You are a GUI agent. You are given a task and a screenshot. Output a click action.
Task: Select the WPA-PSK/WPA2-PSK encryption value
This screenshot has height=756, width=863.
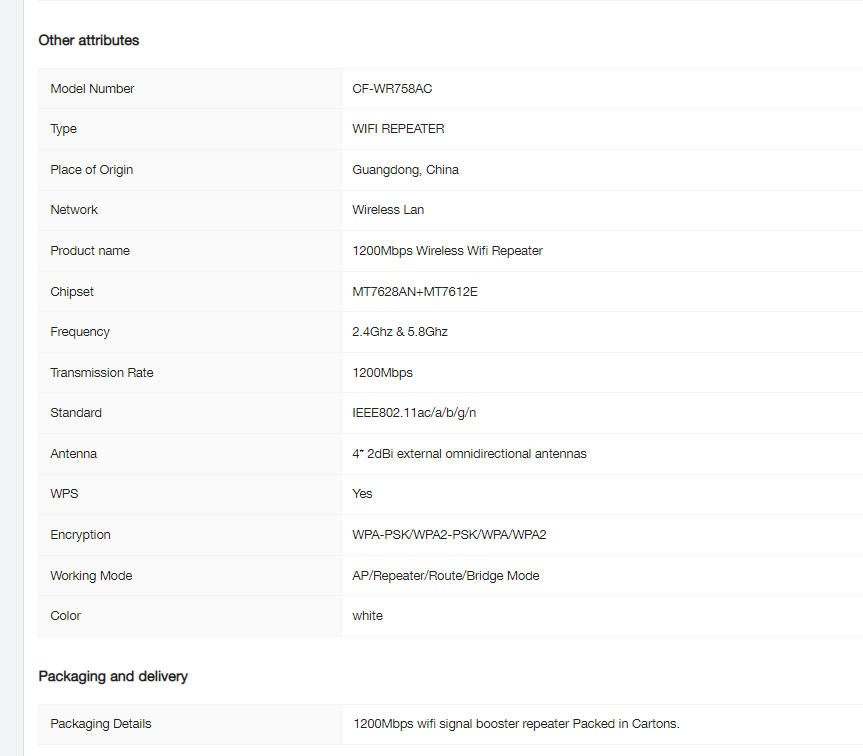[449, 535]
